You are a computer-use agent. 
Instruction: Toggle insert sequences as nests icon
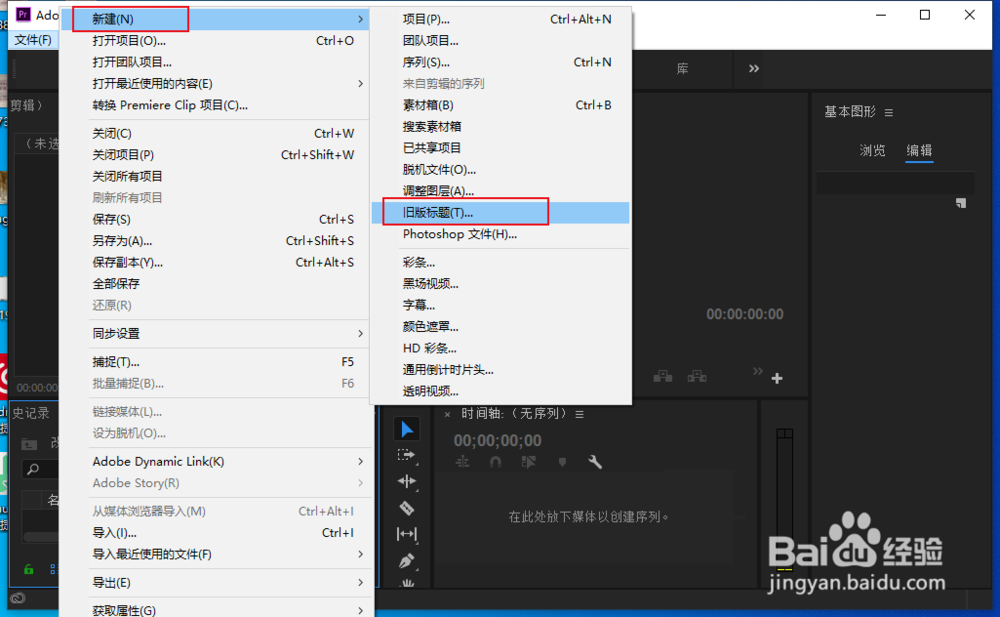463,462
